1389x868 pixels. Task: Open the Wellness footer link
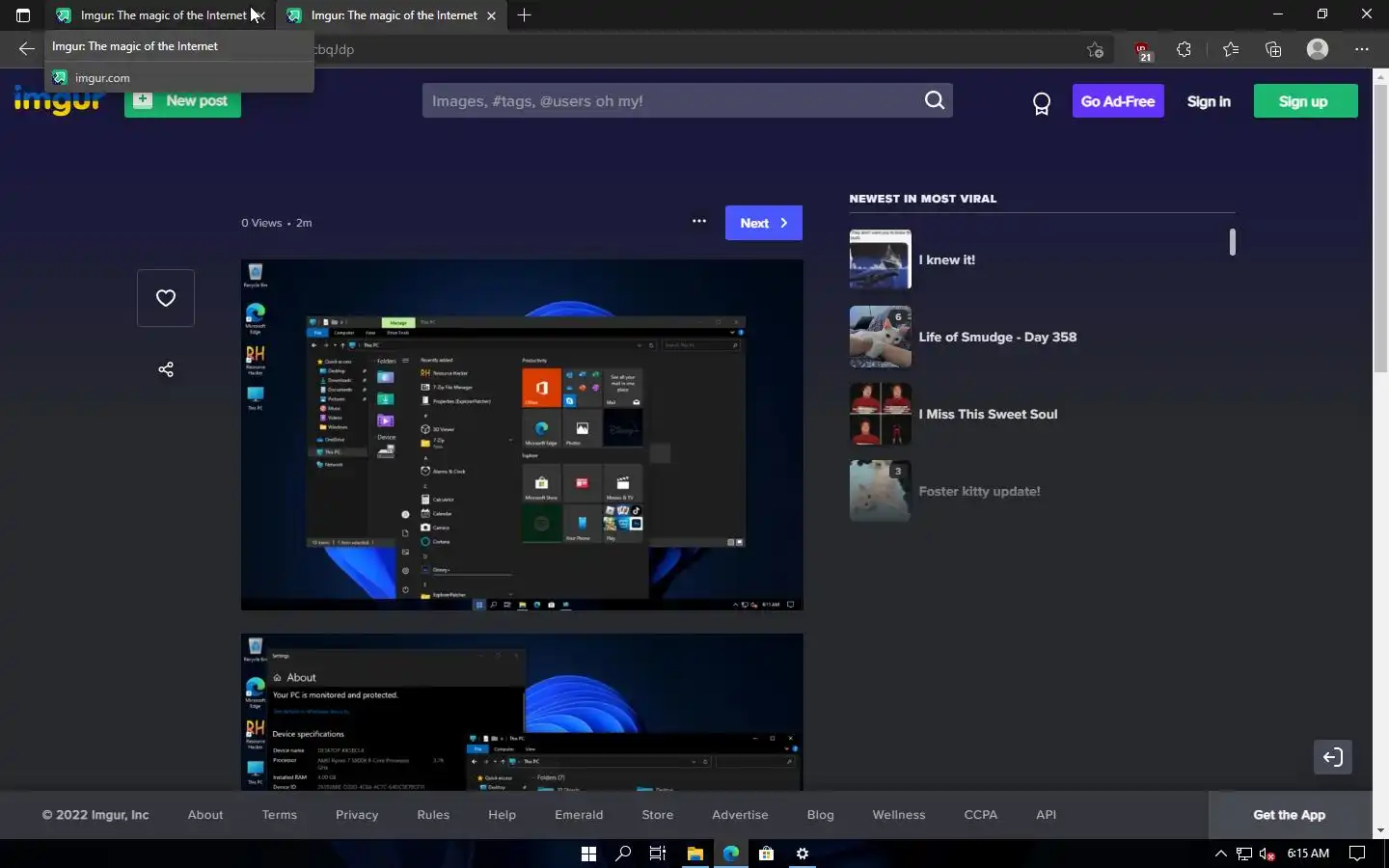pyautogui.click(x=899, y=815)
